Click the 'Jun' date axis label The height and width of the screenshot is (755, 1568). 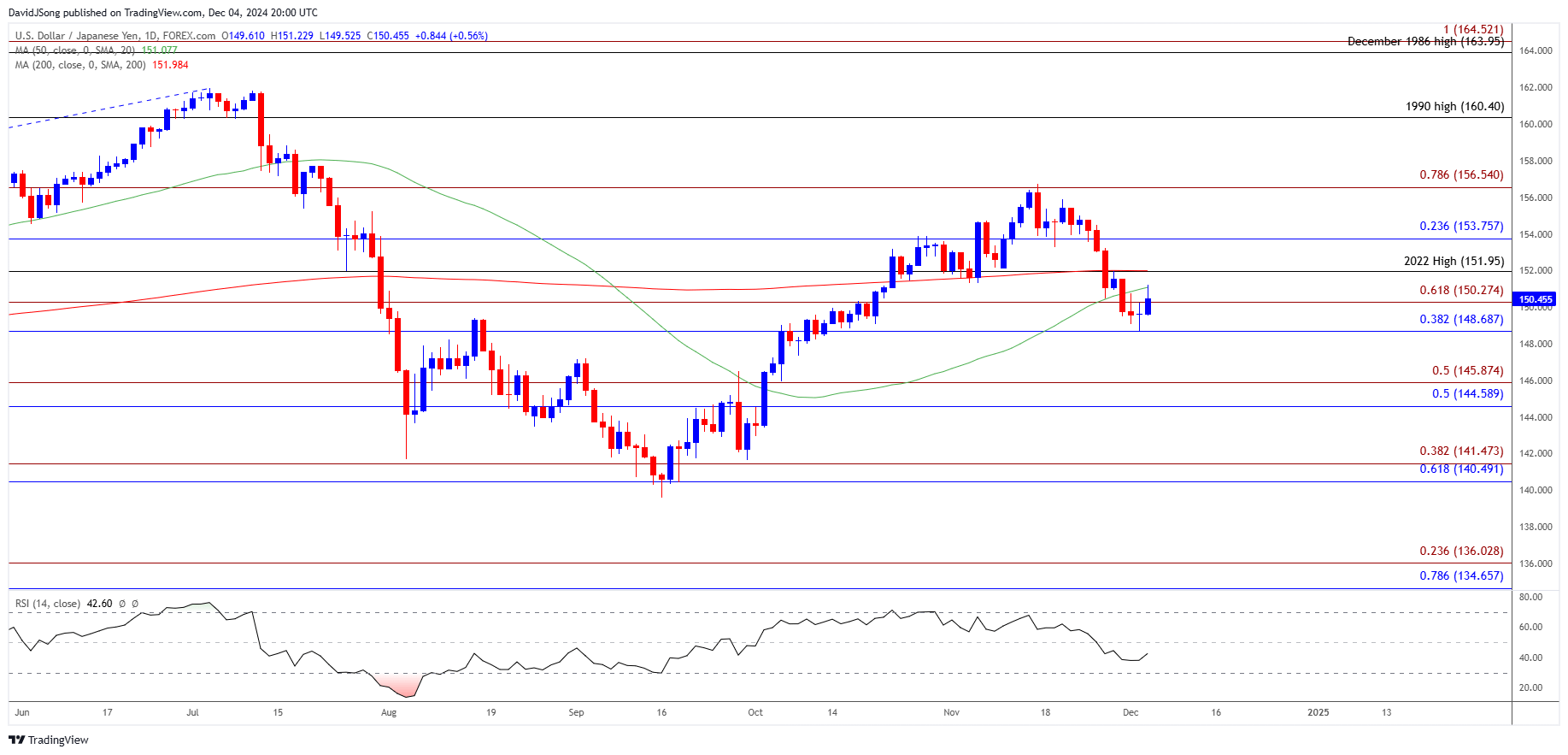pyautogui.click(x=22, y=712)
